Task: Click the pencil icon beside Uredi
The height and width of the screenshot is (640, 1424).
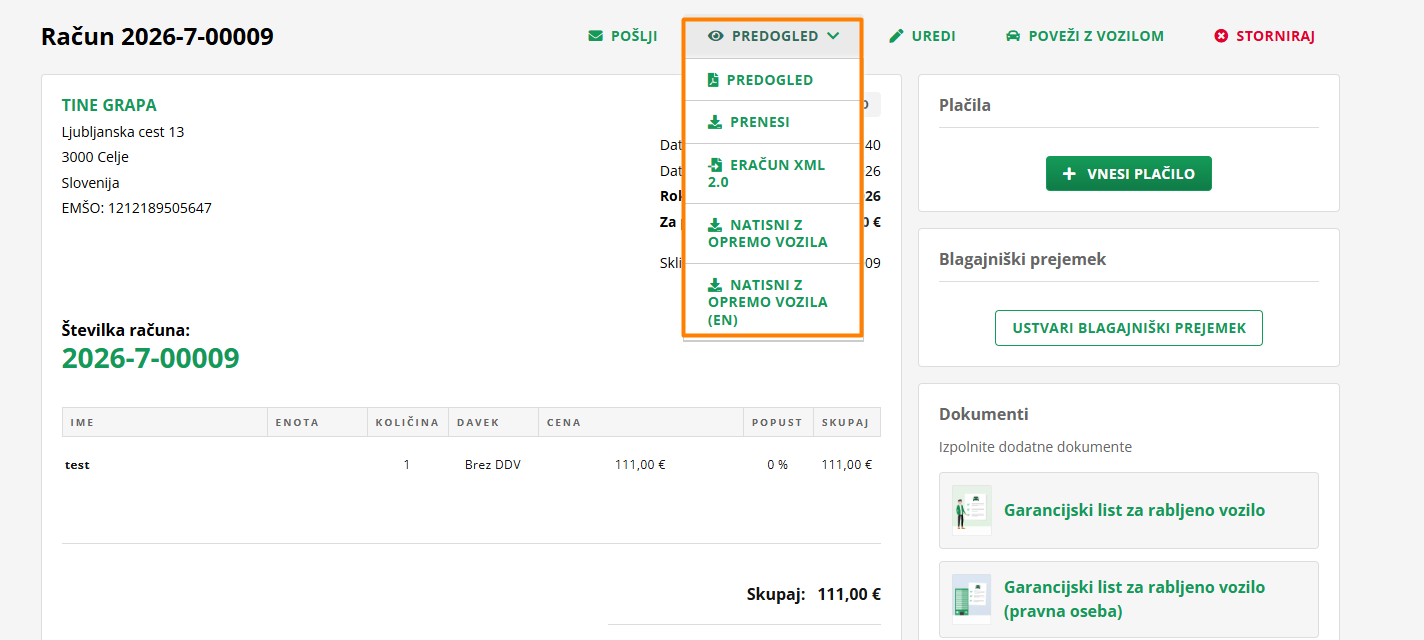Action: [897, 36]
